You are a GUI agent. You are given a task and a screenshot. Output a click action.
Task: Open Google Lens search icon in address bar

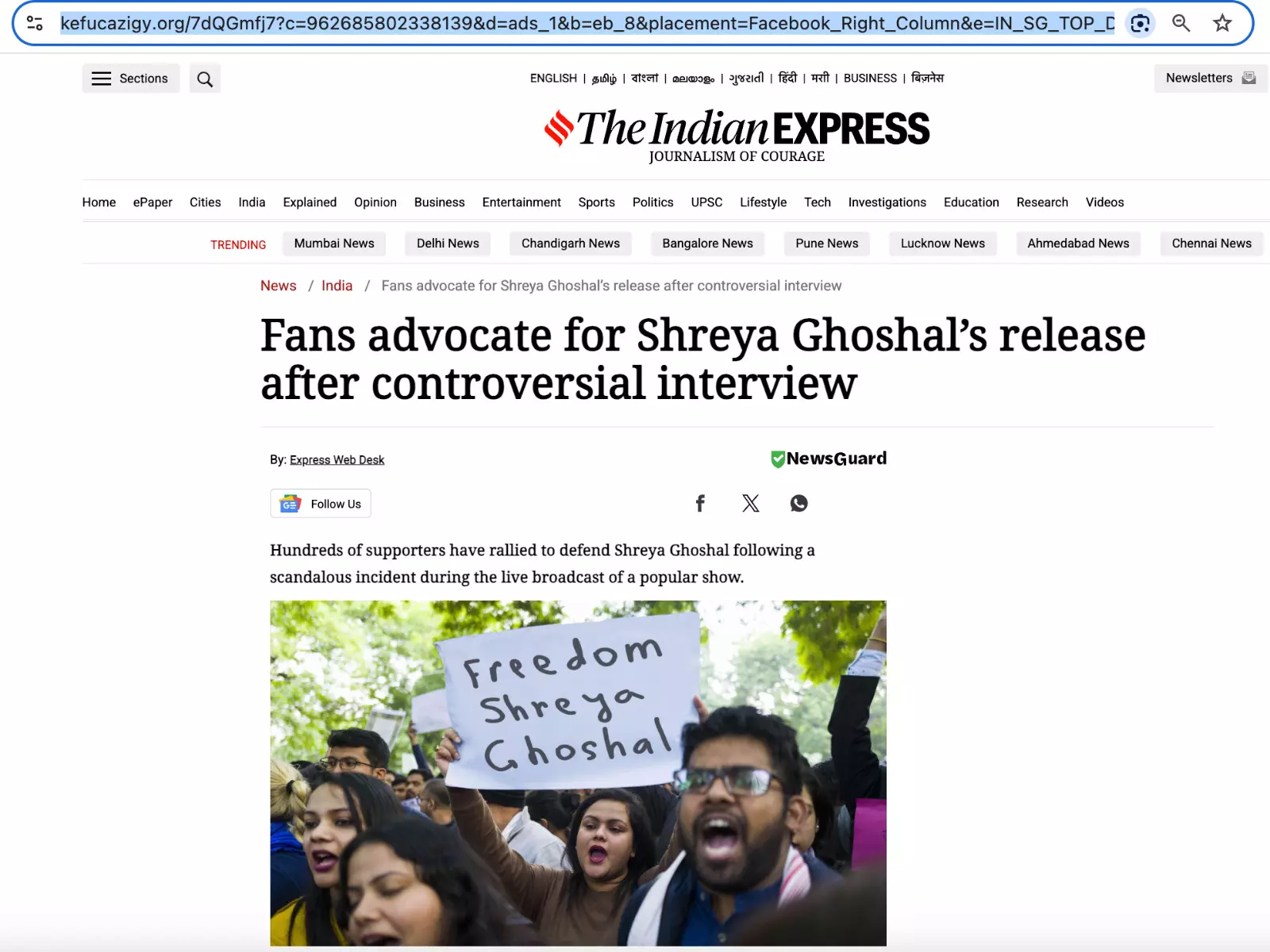(1140, 24)
